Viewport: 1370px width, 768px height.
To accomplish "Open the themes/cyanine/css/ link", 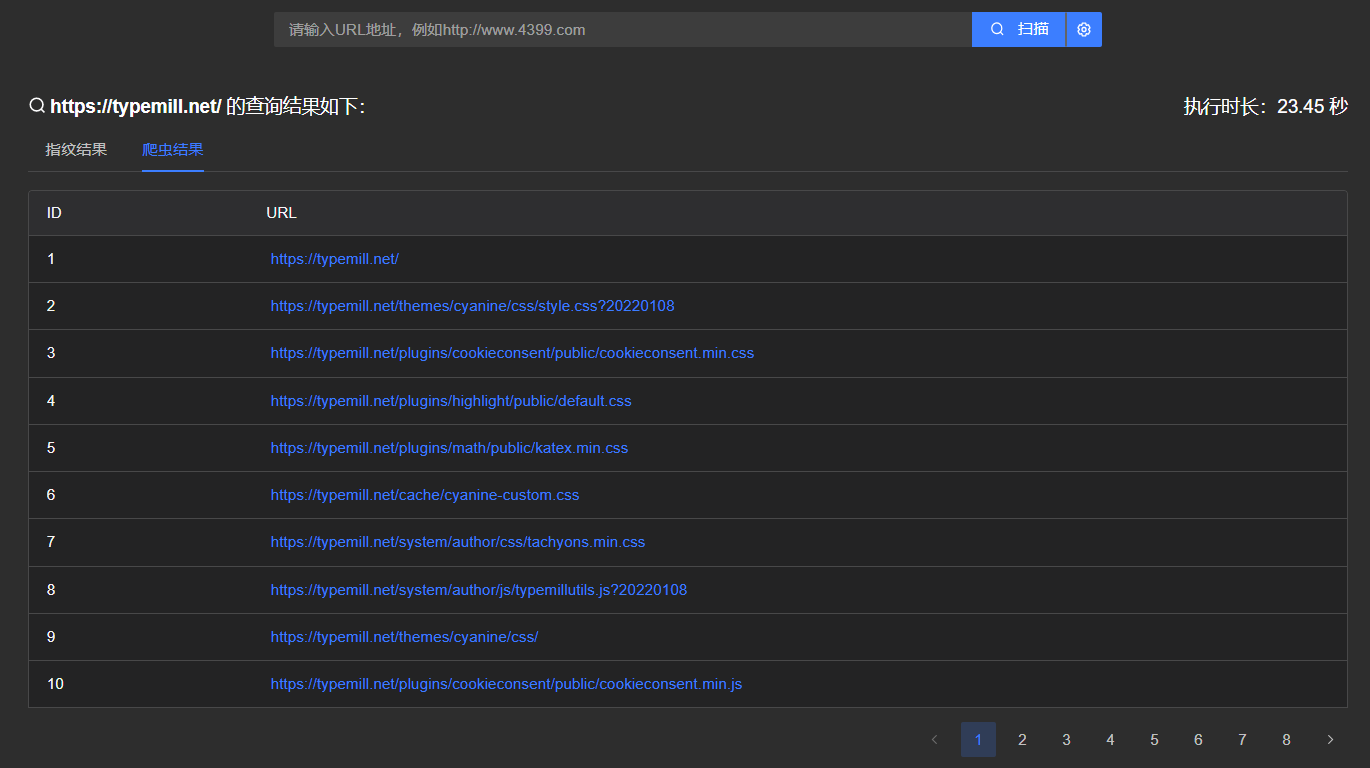I will (404, 637).
